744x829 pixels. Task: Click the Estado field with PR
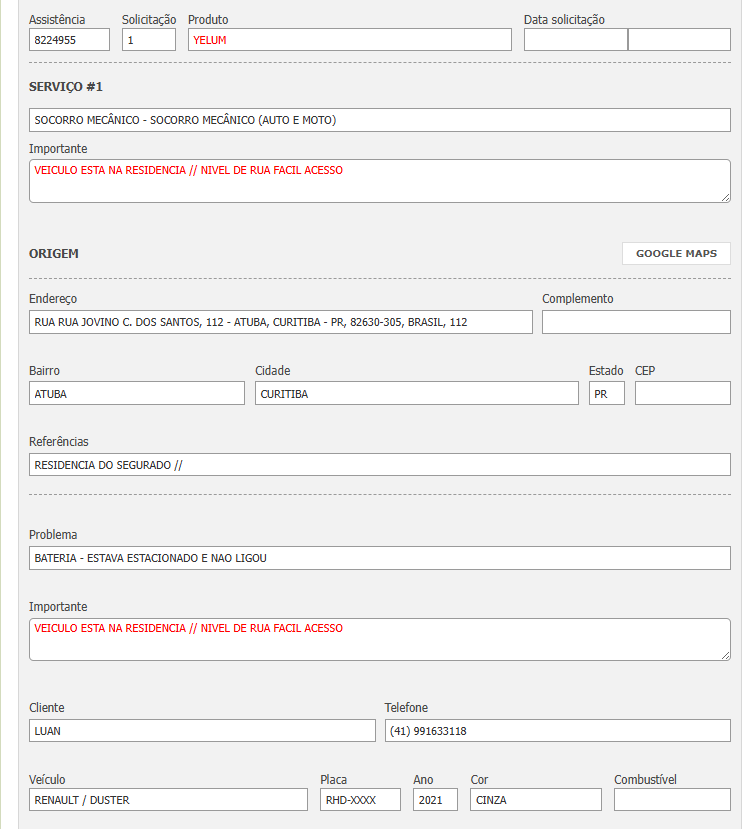606,394
